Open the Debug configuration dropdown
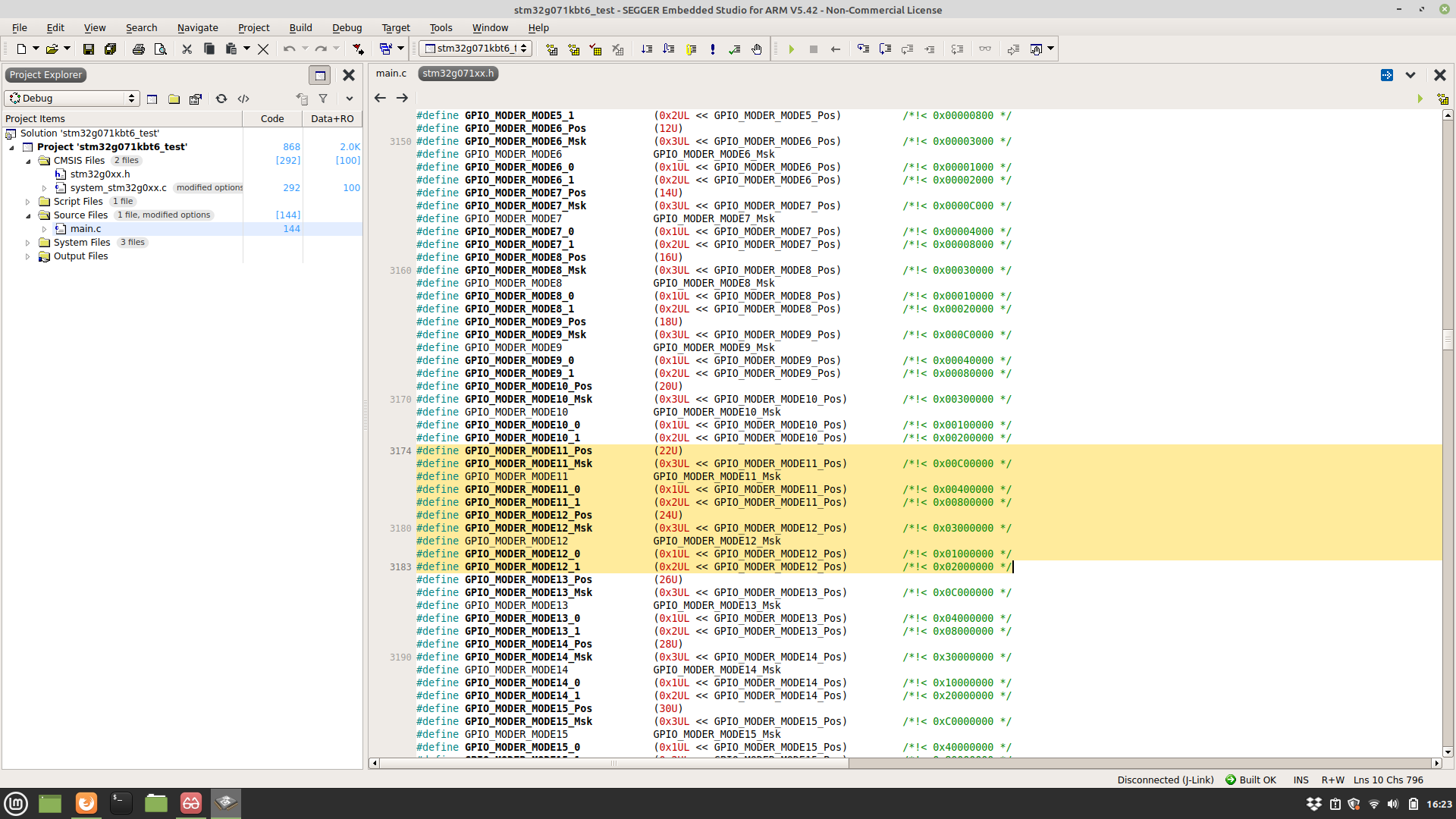Screen dimensions: 1456x819 click(72, 99)
